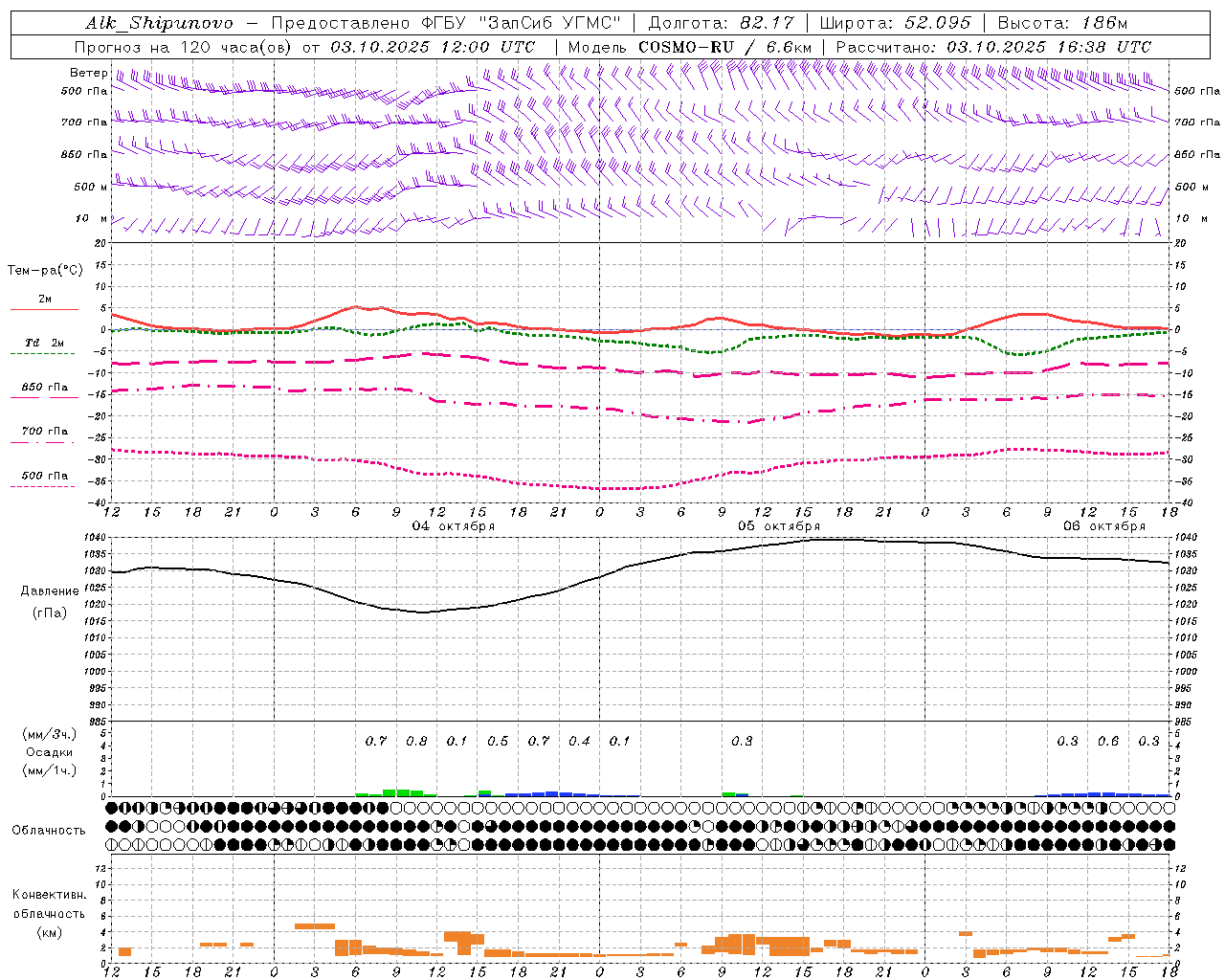Click the Рассчитано: 03.10.2025 16:38 UTC text
The width and height of the screenshot is (1225, 980).
pos(993,47)
